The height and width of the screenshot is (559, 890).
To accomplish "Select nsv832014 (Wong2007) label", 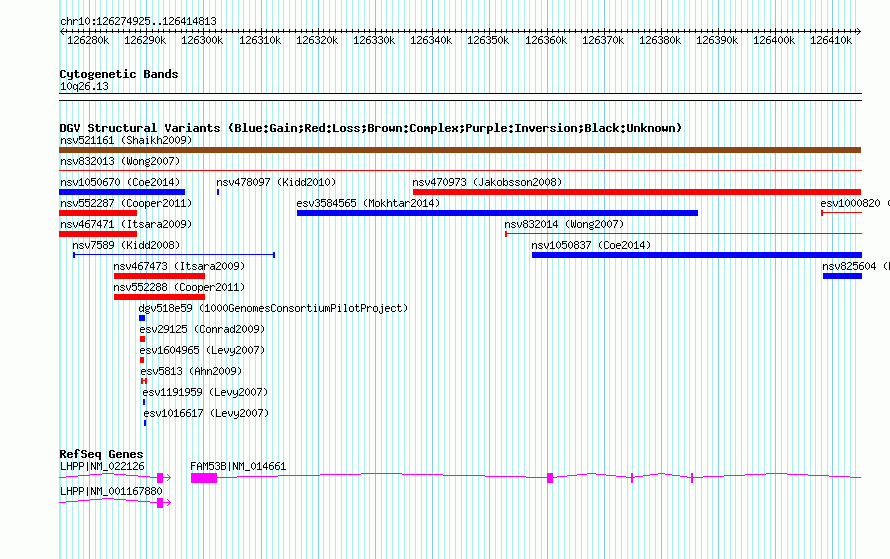I will click(x=564, y=224).
